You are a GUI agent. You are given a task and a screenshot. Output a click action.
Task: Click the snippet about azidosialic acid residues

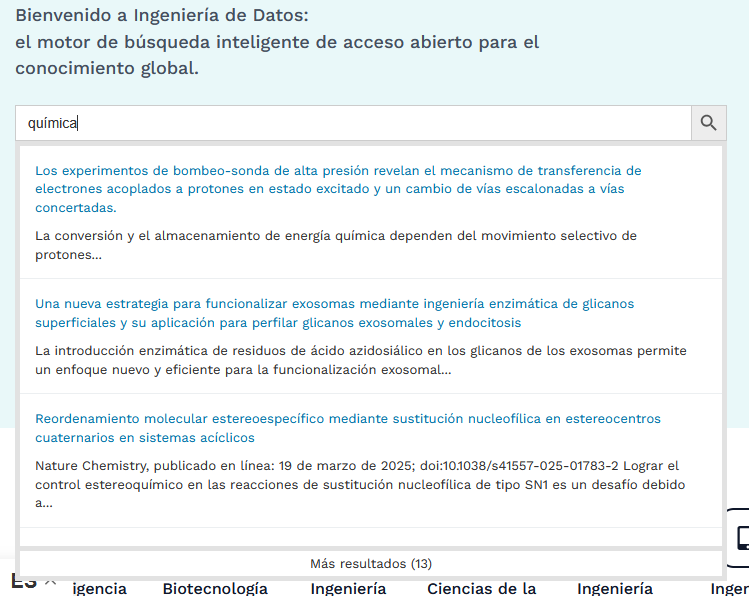pos(360,360)
